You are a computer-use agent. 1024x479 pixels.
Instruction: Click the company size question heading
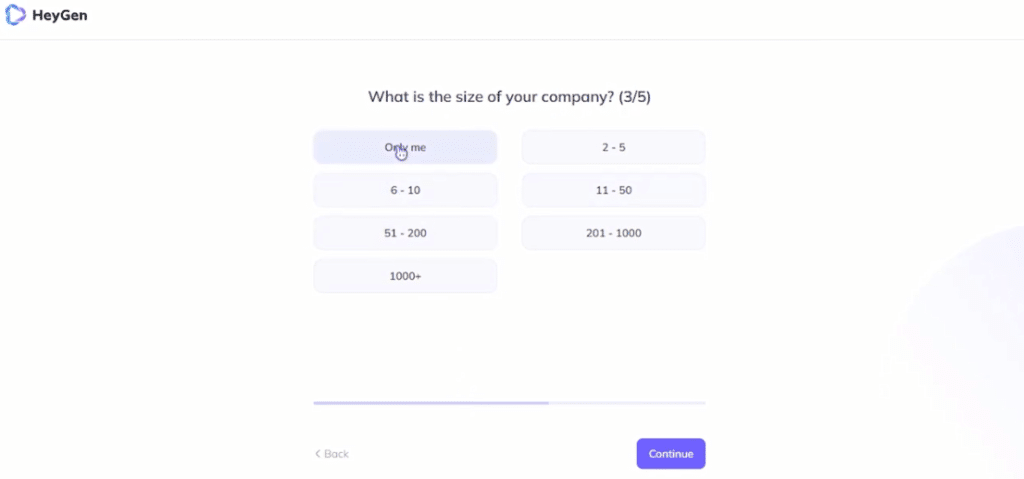coord(509,97)
